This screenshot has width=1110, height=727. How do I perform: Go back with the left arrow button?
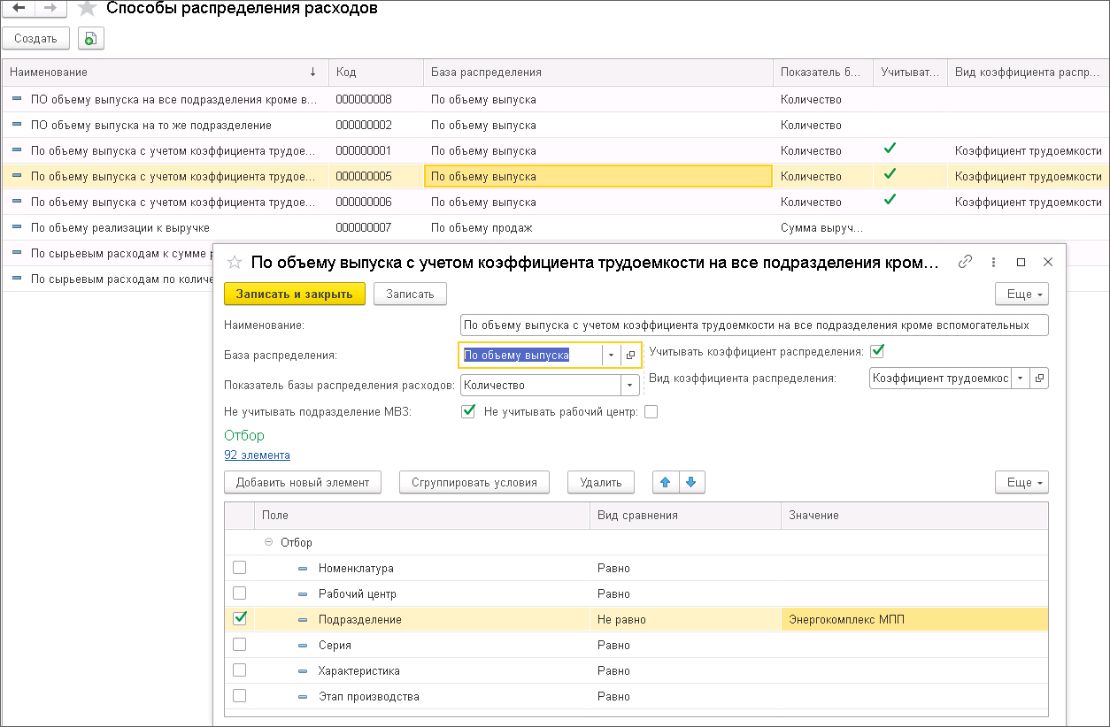pos(19,8)
